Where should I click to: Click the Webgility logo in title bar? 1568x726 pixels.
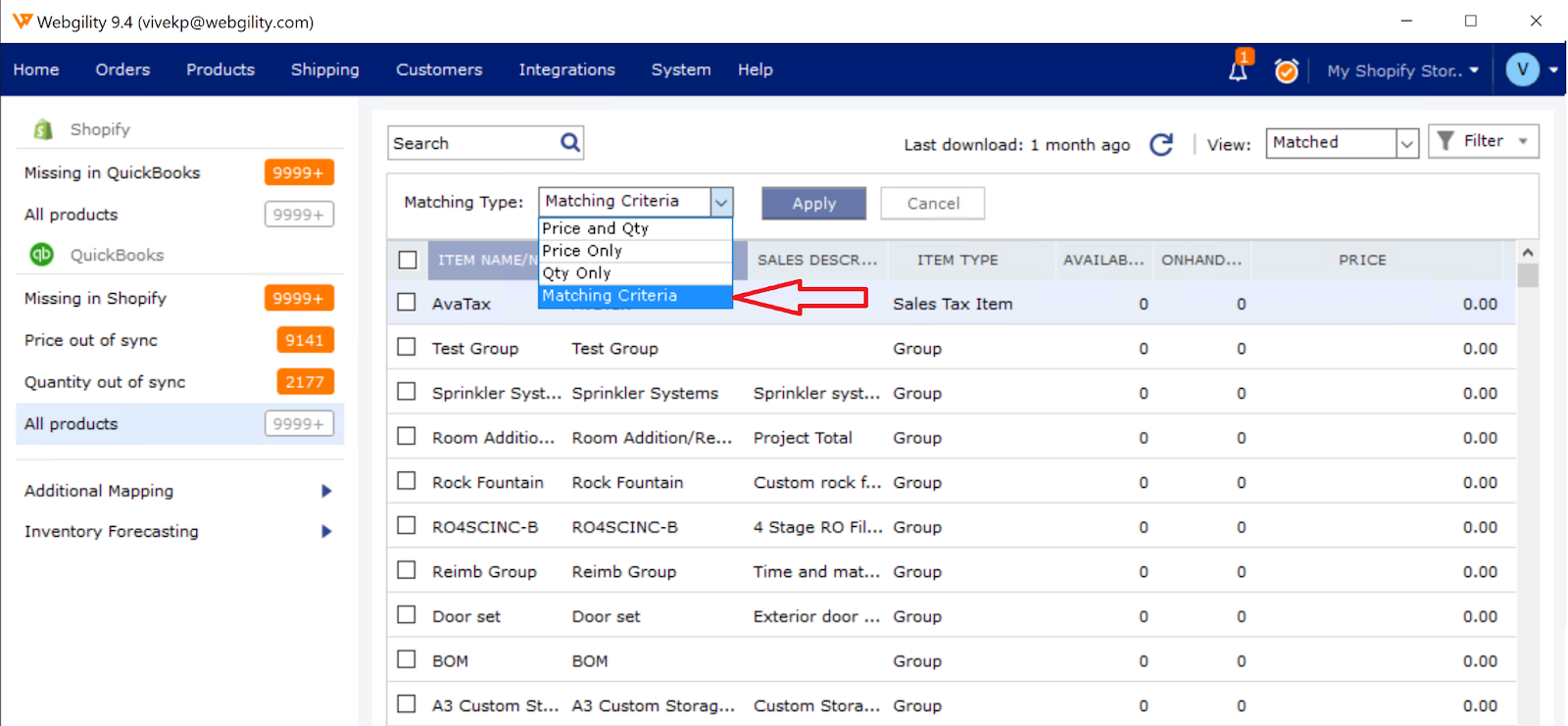[22, 22]
